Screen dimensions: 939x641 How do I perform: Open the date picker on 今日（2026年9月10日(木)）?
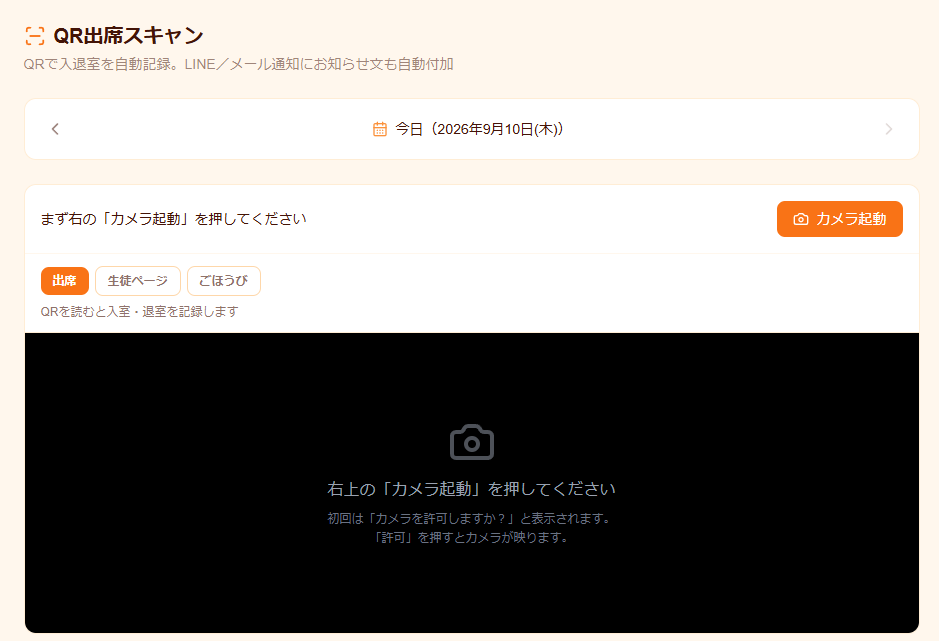[x=479, y=129]
